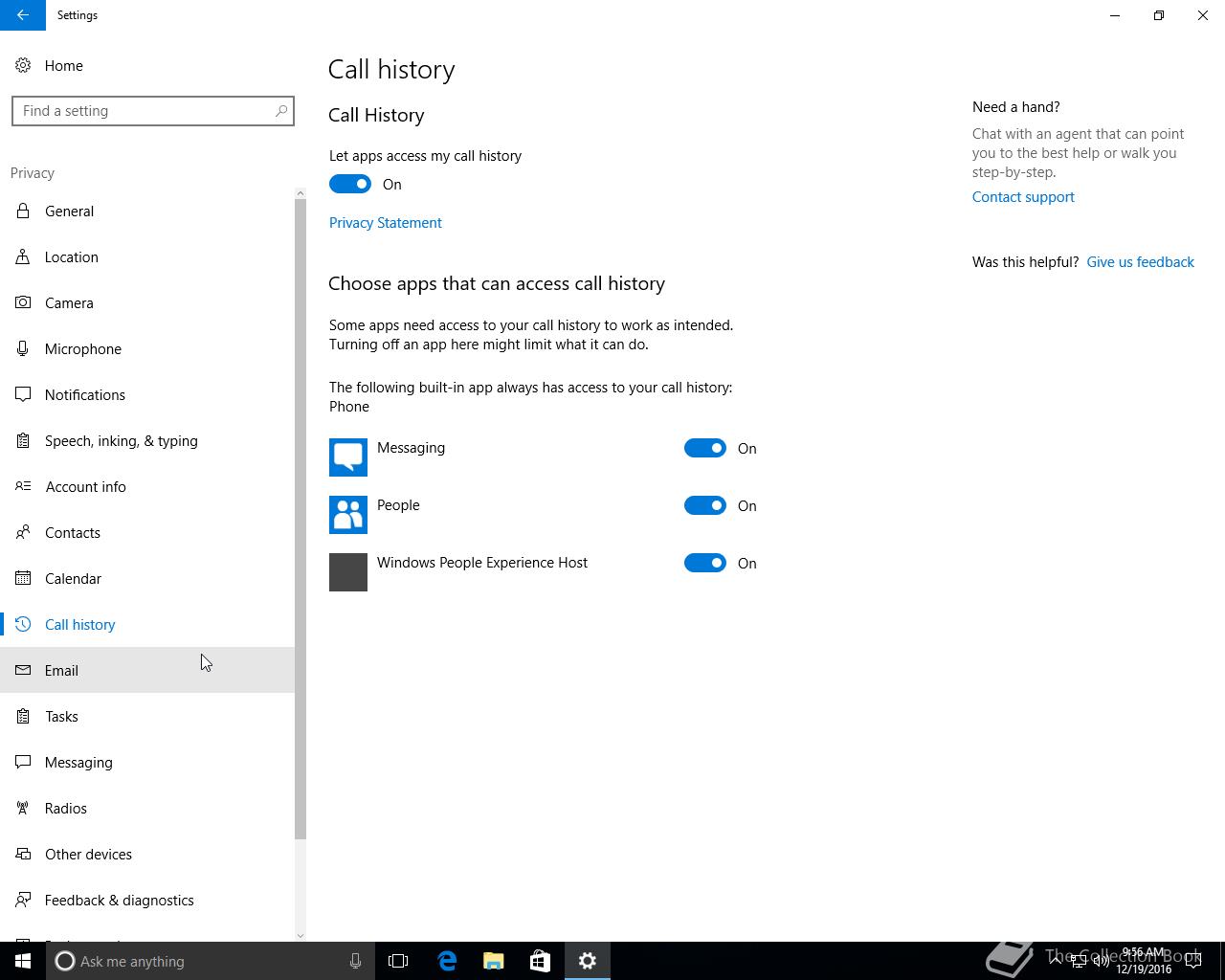Select the Notifications icon in the sidebar
Screen dimensions: 1225x980
tap(23, 394)
